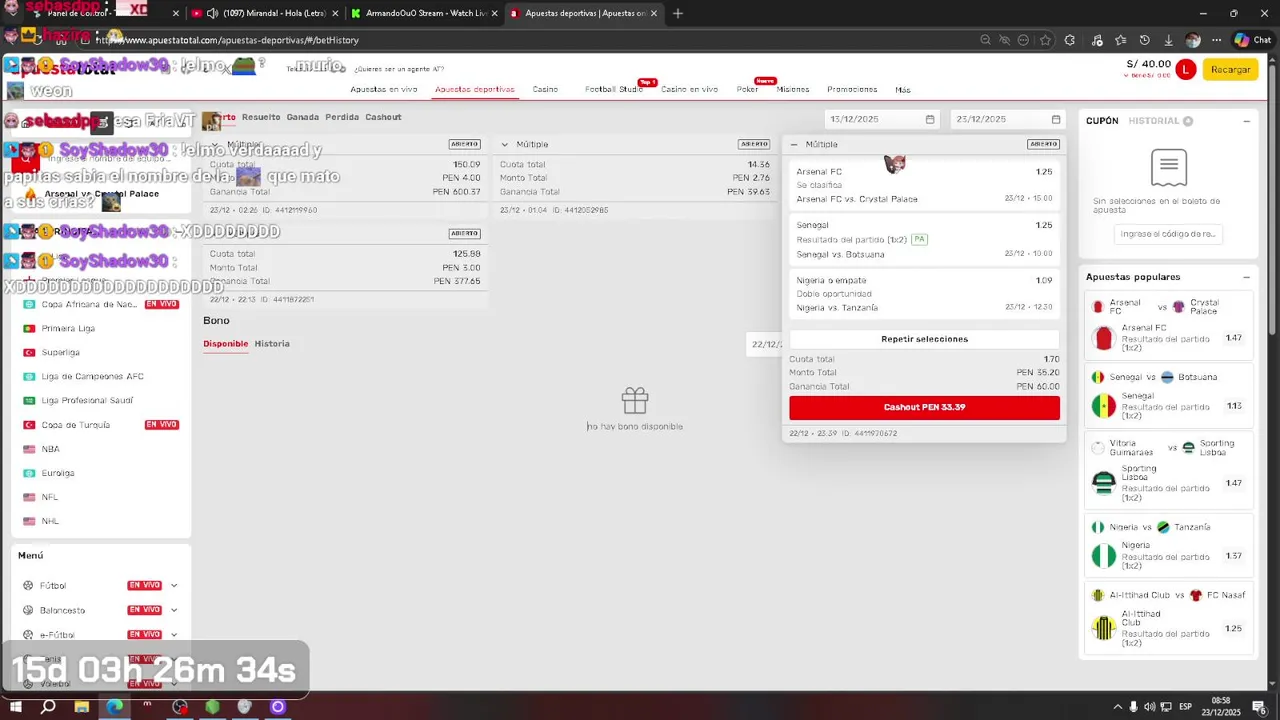This screenshot has width=1280, height=720.
Task: Collapse Apuestas populares panel
Action: 1246,277
